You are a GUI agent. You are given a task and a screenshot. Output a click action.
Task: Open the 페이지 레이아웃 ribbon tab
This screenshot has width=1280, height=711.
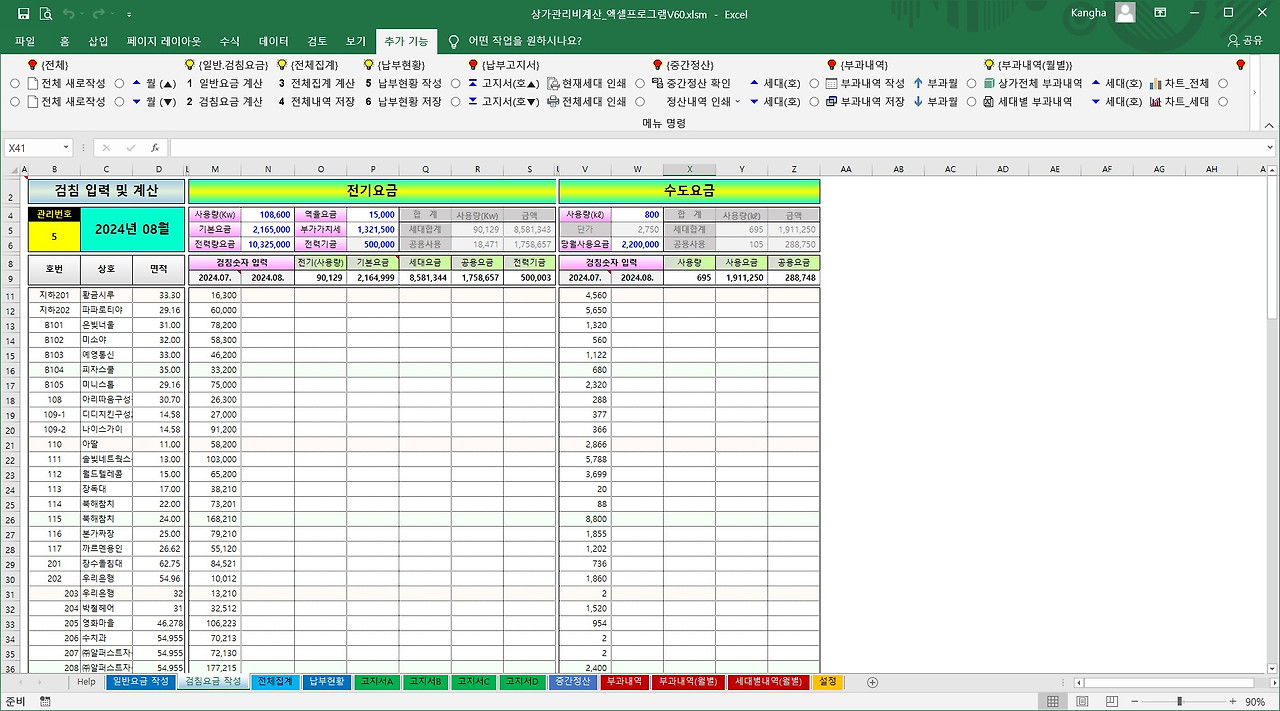pyautogui.click(x=164, y=41)
